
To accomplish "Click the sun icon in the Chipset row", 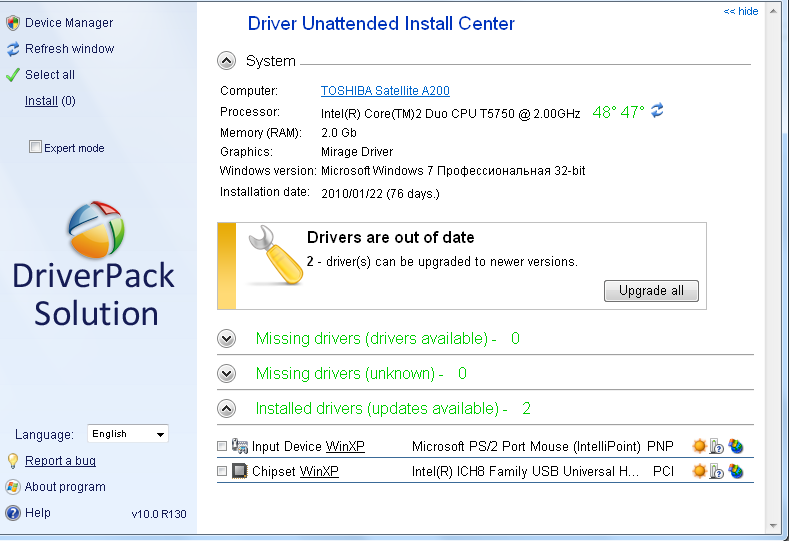I will (x=699, y=471).
